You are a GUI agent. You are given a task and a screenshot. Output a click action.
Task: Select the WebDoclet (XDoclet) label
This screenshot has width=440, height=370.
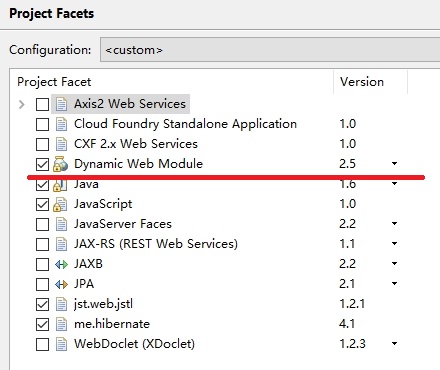tap(134, 344)
